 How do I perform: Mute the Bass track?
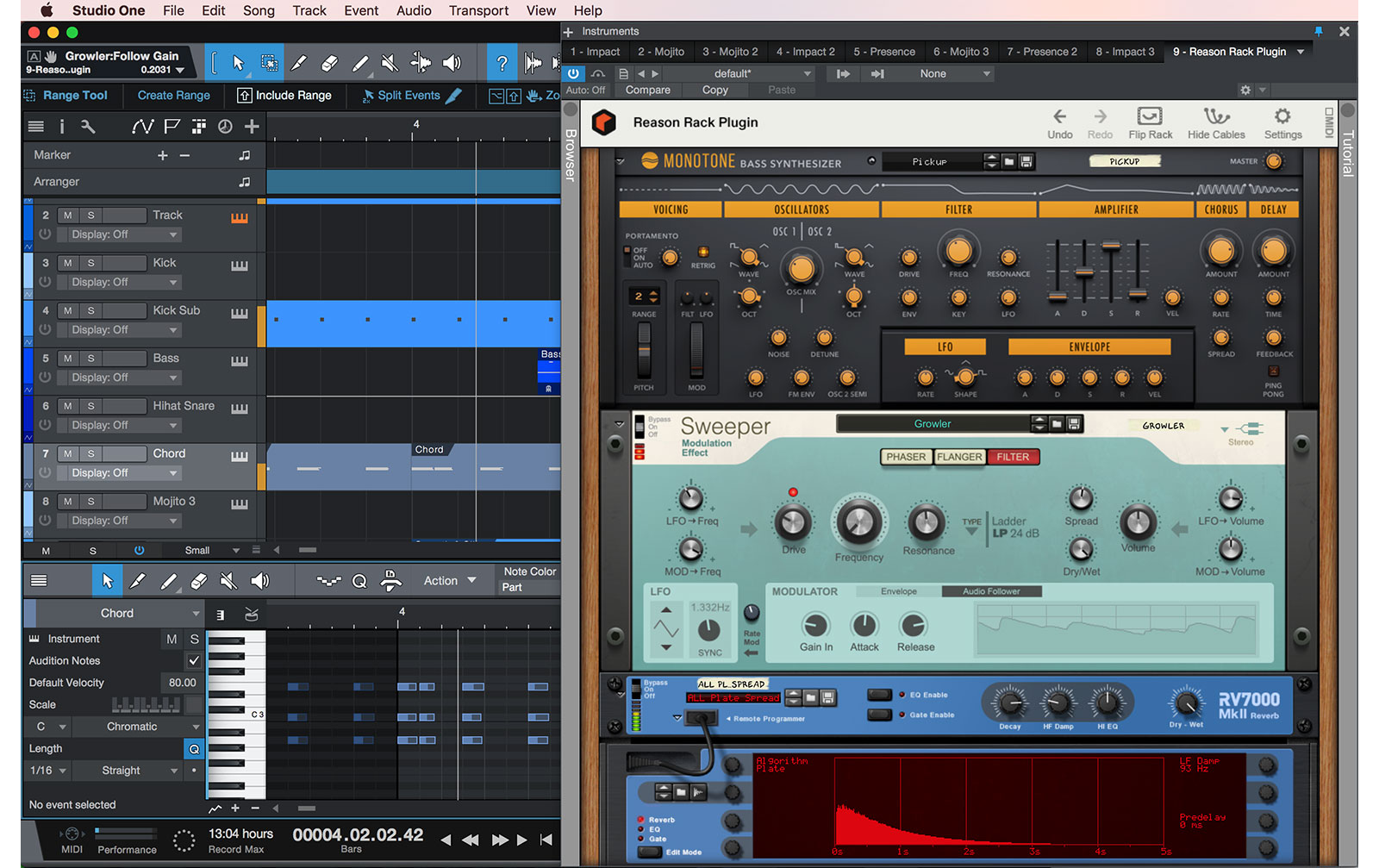click(x=67, y=359)
